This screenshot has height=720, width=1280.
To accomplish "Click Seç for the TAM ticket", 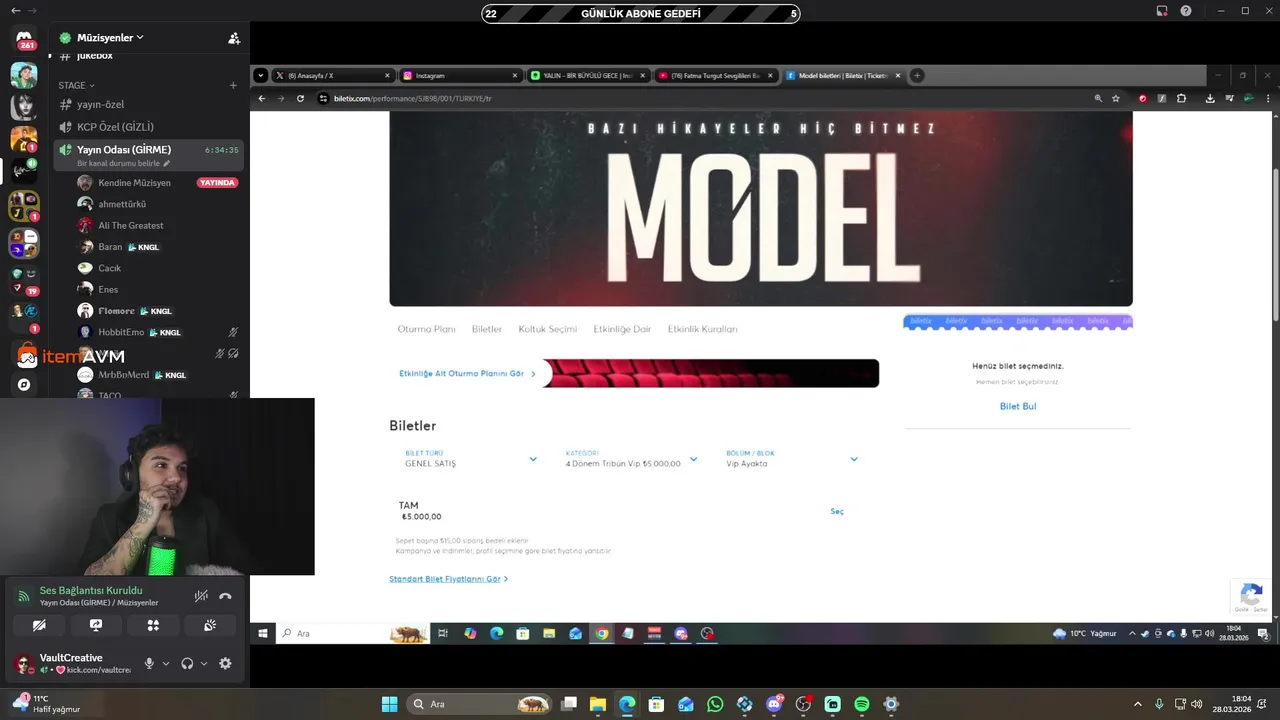I will pyautogui.click(x=837, y=511).
